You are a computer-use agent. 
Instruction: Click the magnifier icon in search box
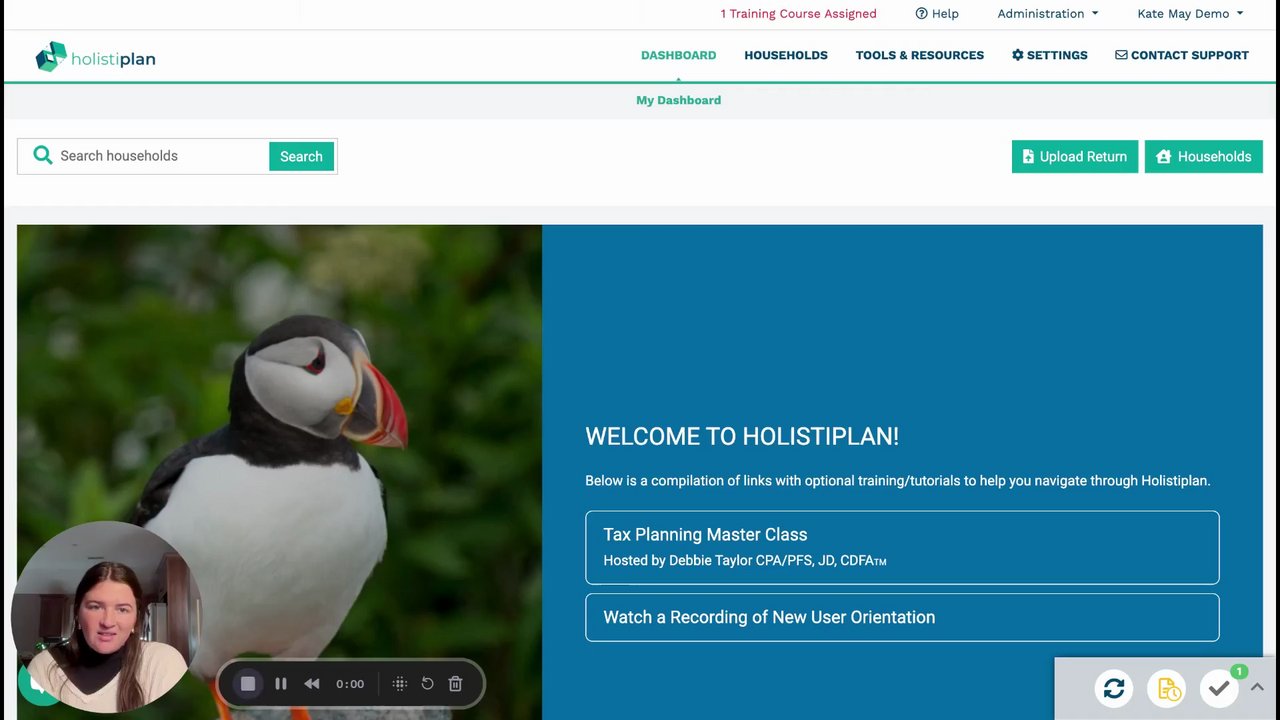point(42,155)
